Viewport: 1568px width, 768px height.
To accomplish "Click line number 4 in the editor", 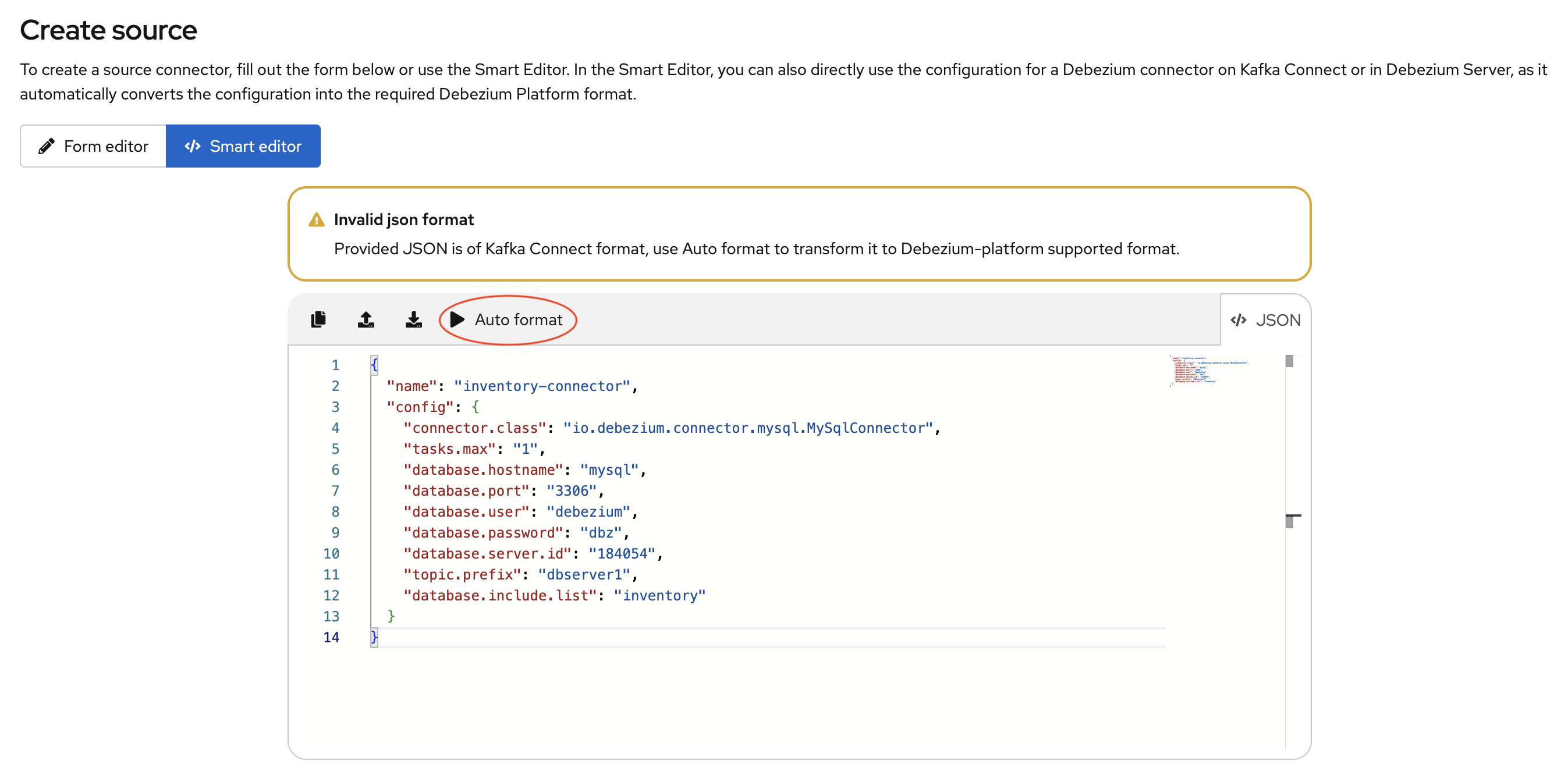I will coord(335,428).
